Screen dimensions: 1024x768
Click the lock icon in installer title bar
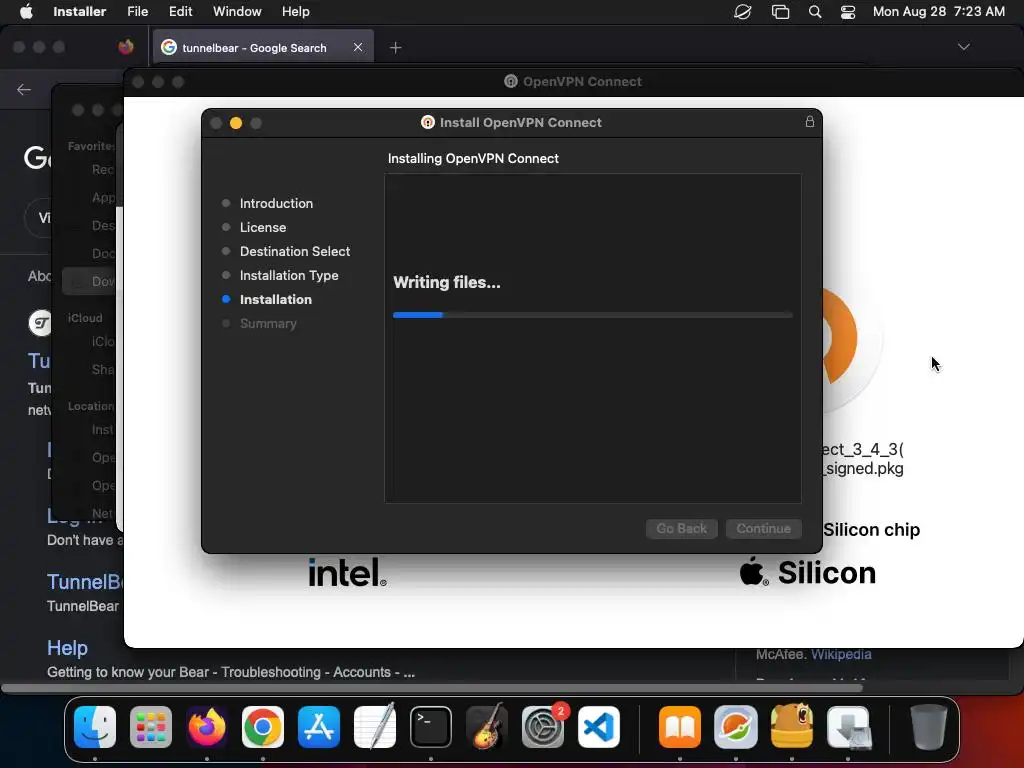810,121
